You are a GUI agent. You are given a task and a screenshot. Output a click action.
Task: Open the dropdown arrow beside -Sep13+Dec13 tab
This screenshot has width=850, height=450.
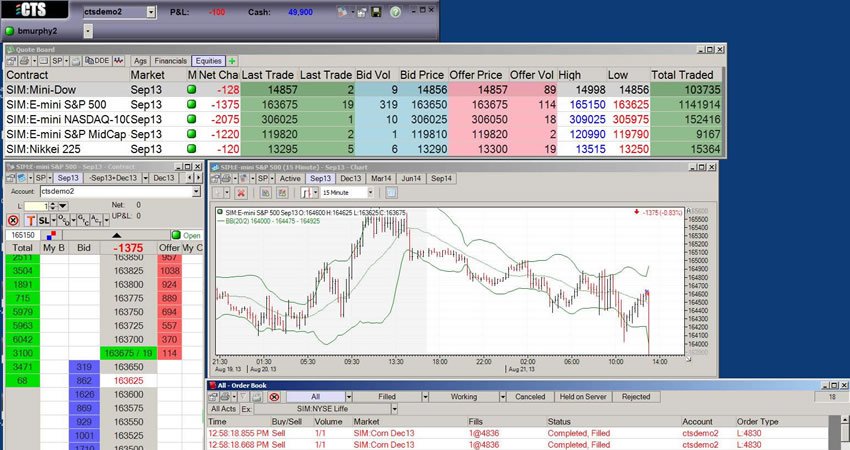click(145, 178)
